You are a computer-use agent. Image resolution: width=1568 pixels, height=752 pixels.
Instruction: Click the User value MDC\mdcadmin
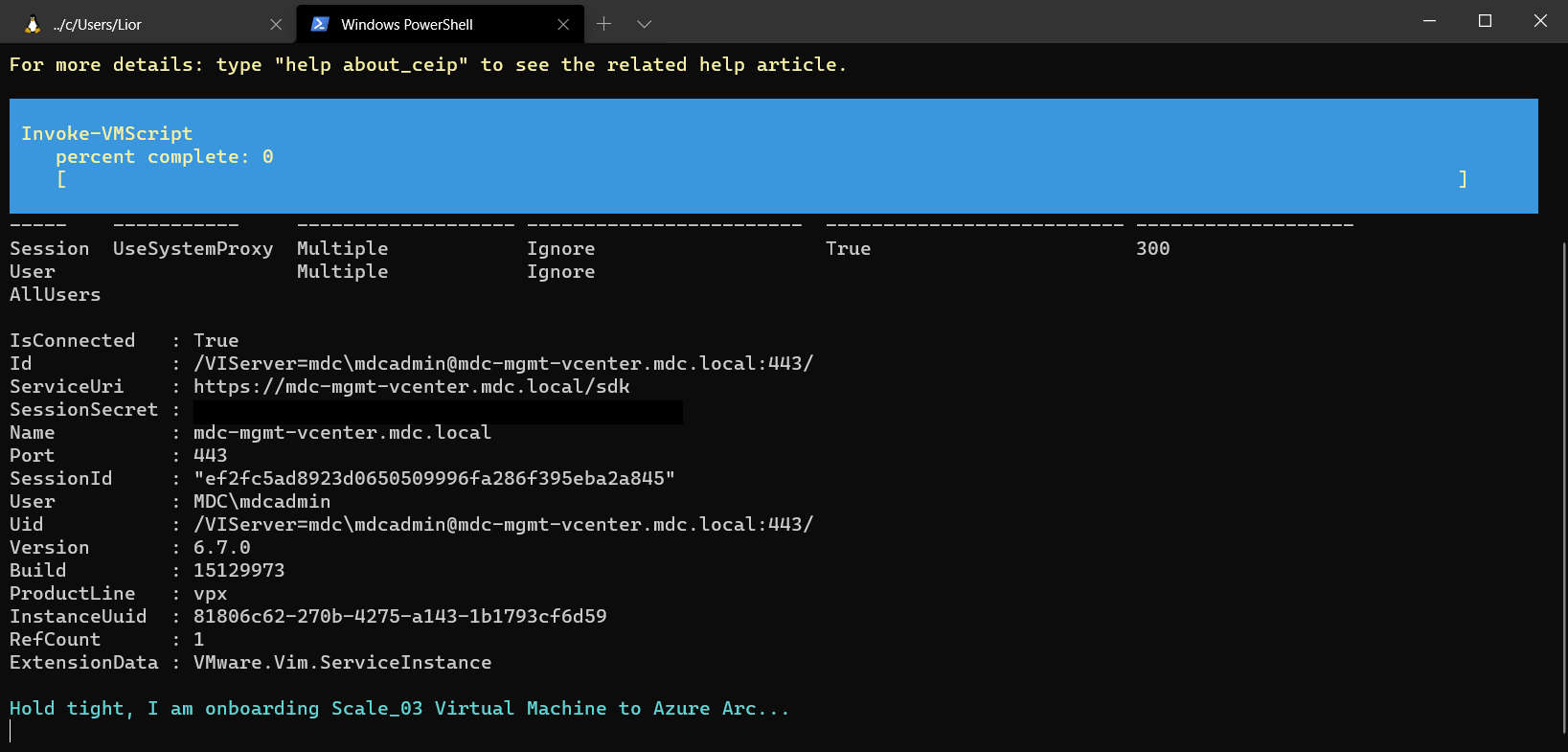pyautogui.click(x=262, y=501)
